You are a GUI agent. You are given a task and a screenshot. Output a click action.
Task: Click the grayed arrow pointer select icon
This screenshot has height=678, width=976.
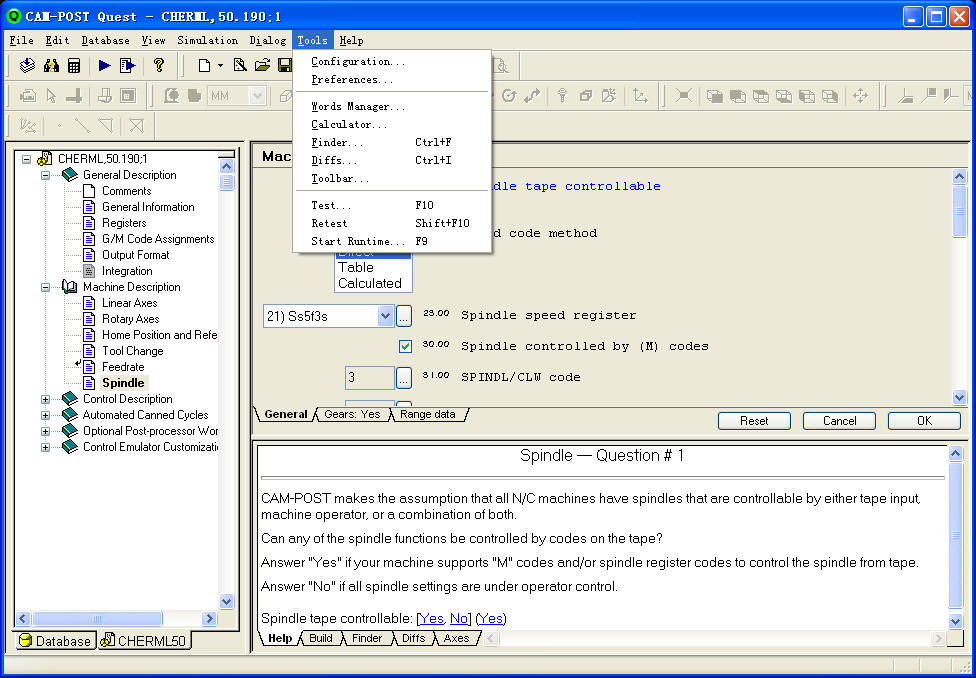pos(52,96)
